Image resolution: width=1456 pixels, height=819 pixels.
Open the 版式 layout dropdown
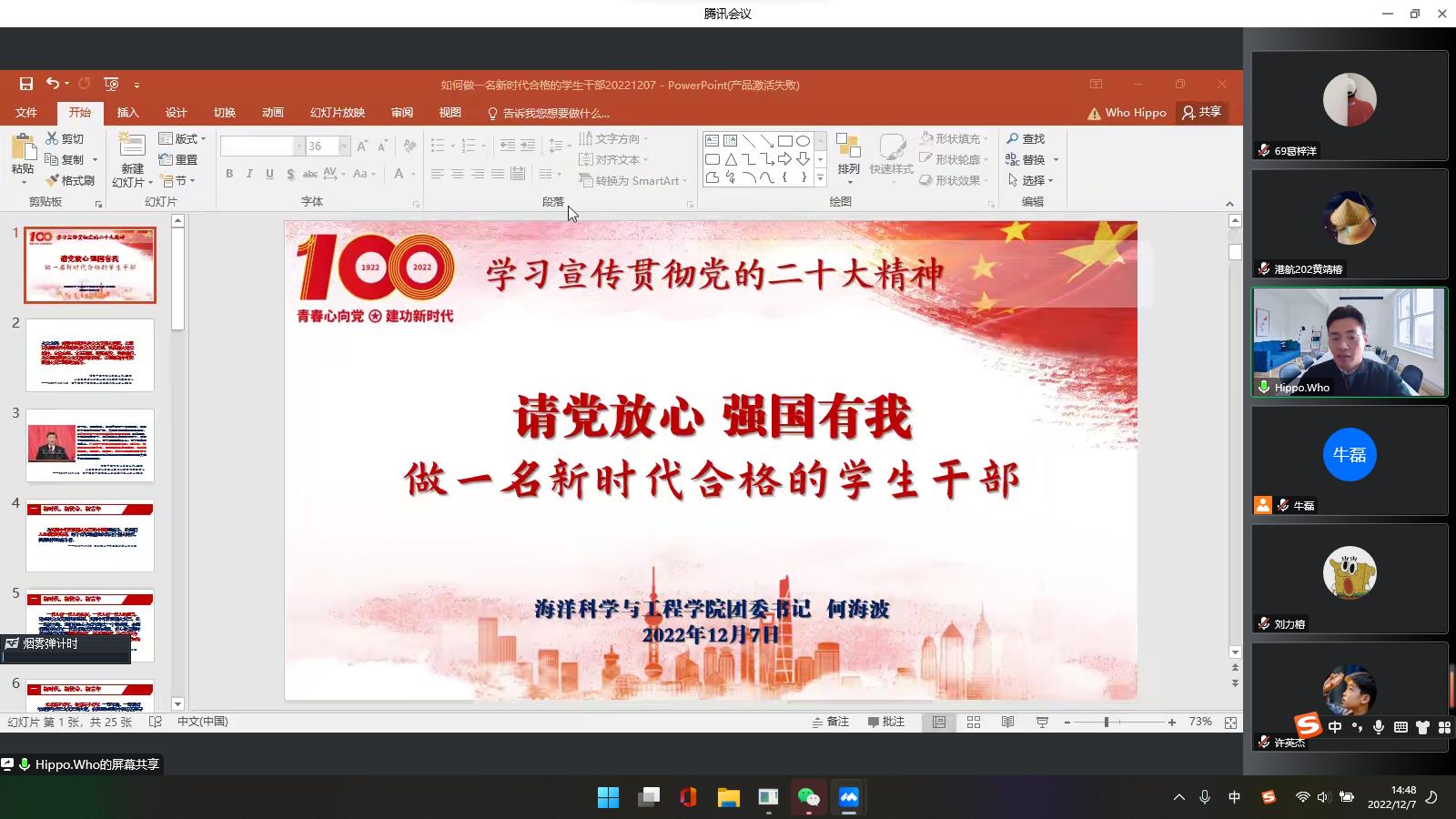click(182, 138)
